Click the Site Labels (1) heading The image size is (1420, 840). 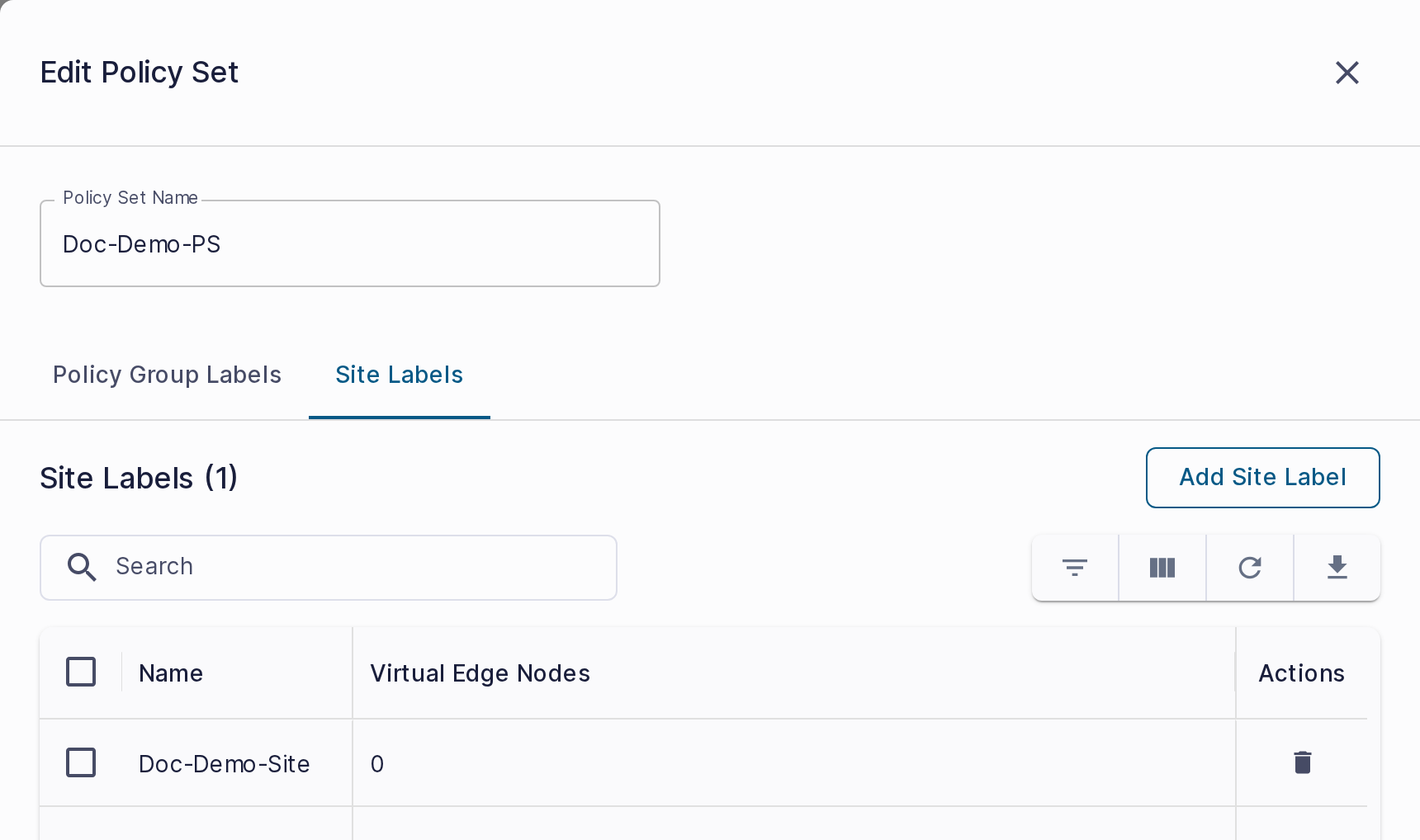[x=139, y=478]
